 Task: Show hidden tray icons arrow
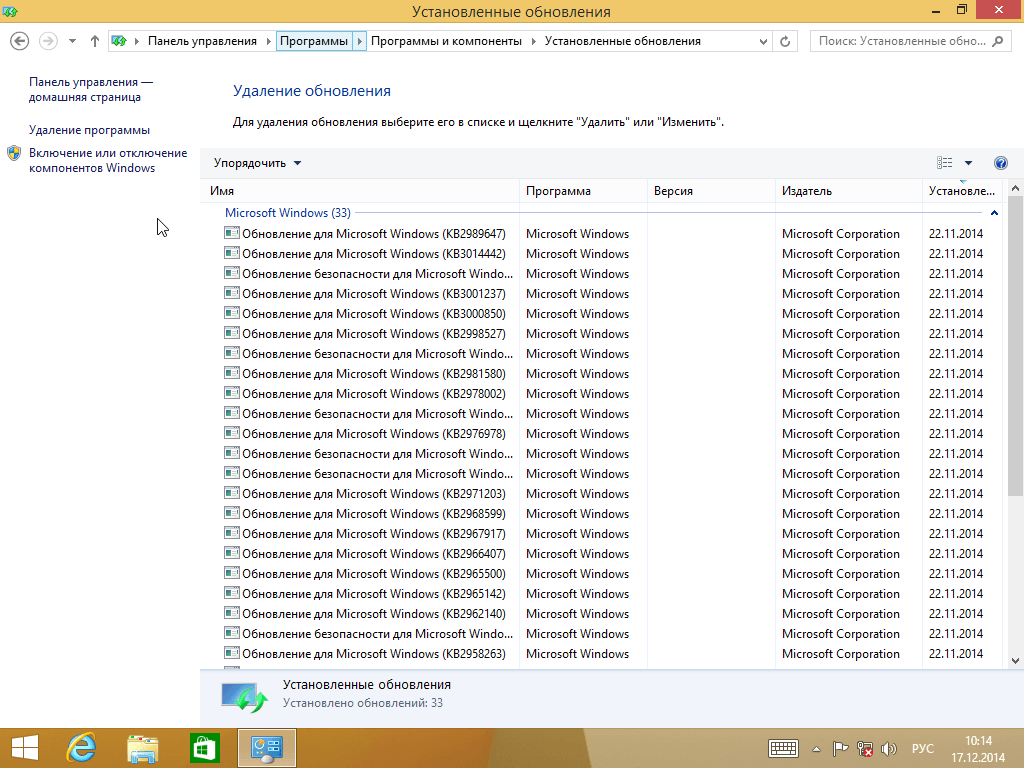(816, 749)
